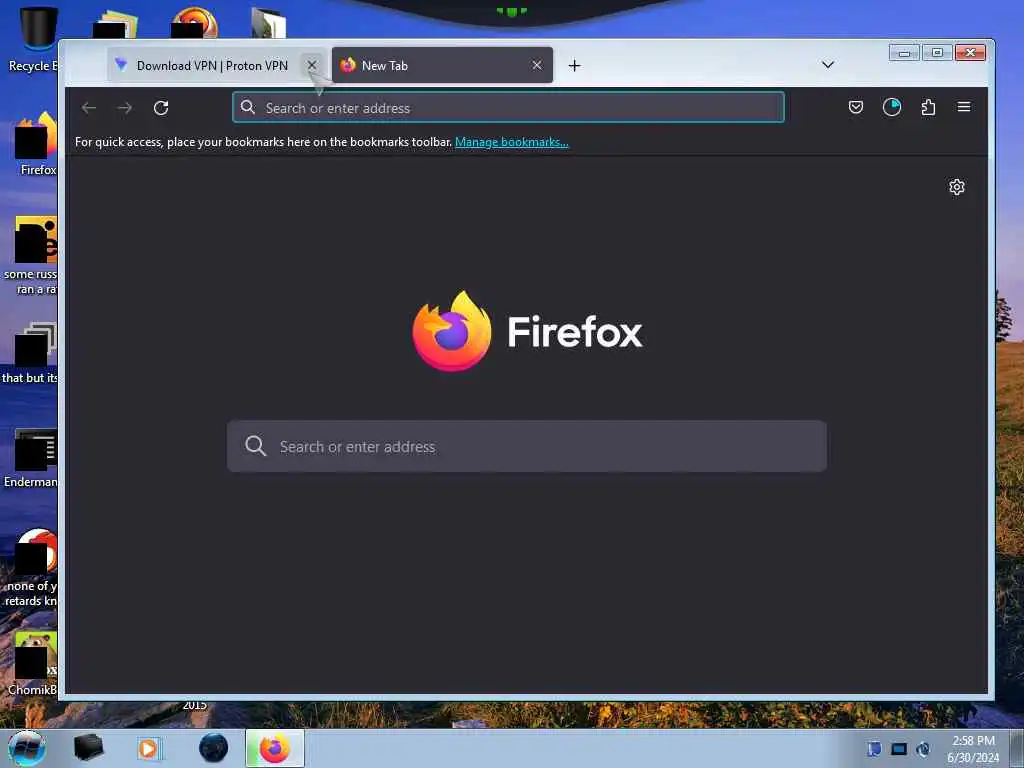Open the Windows Start orb
The width and height of the screenshot is (1024, 768).
click(27, 748)
